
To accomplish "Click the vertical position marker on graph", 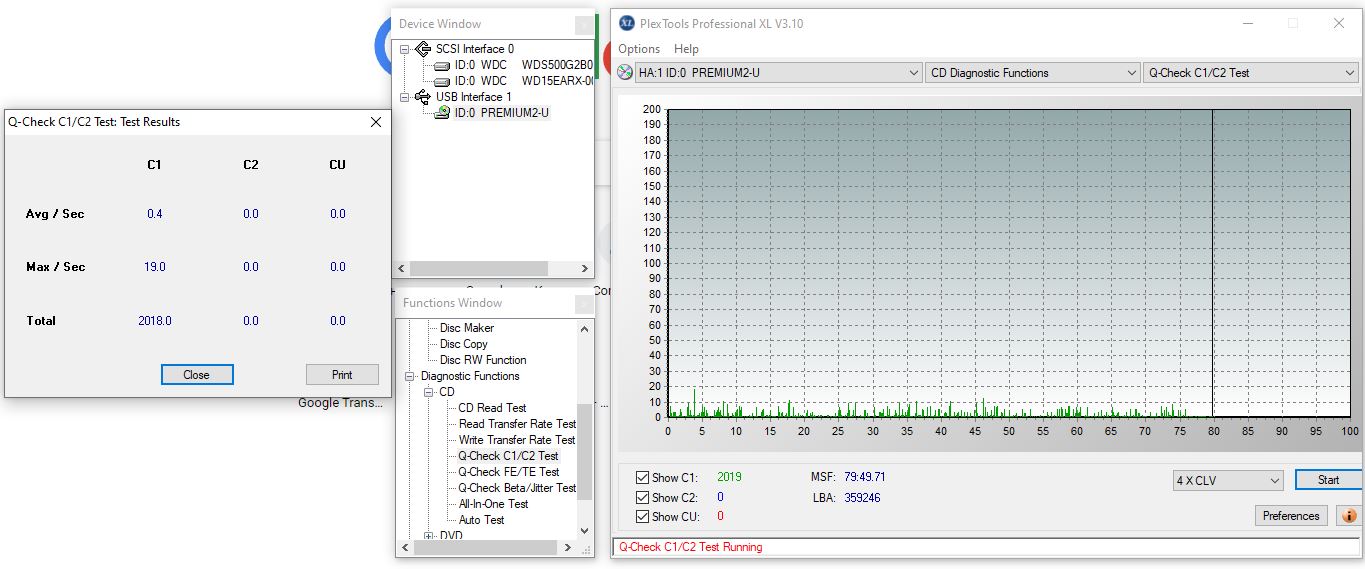I will (1212, 263).
